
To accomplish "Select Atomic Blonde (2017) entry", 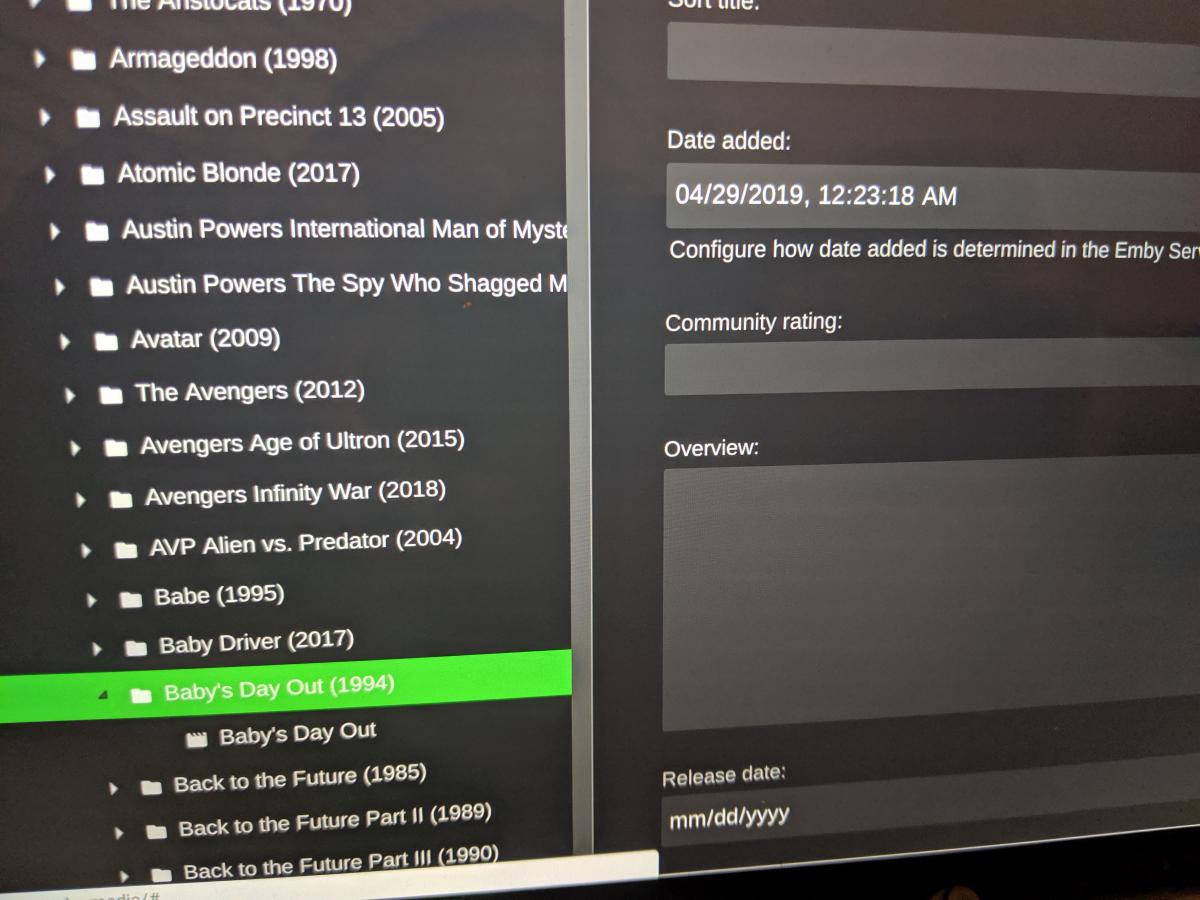I will 239,173.
